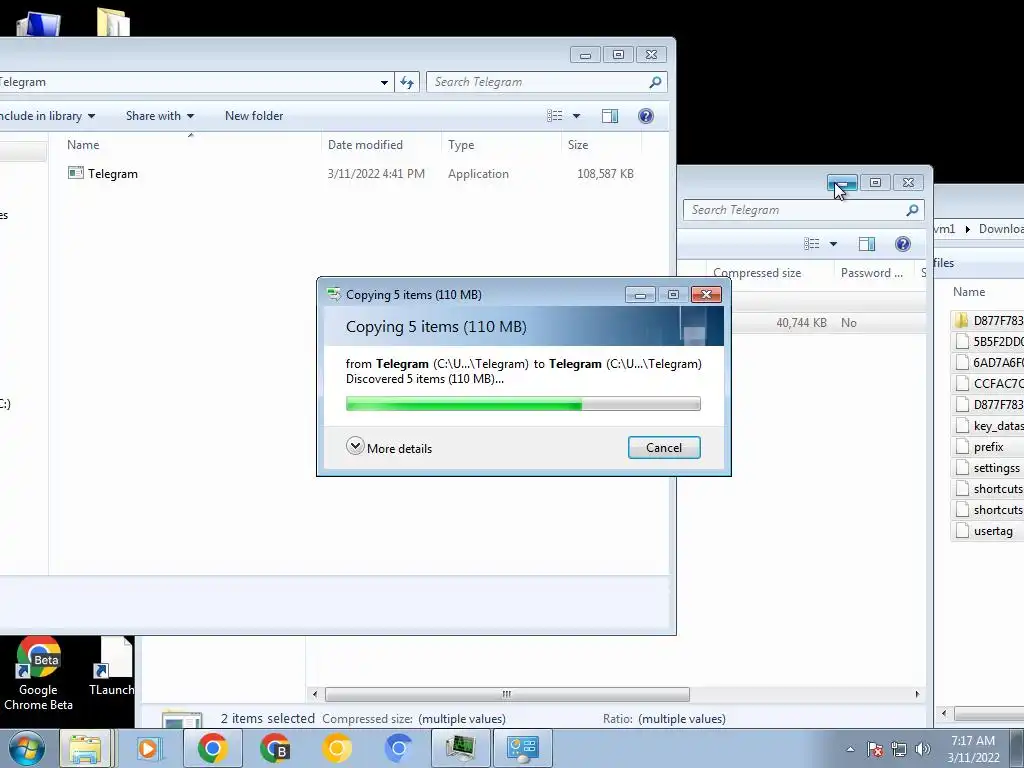This screenshot has height=768, width=1024.
Task: Open Chrome Beta from taskbar
Action: (x=275, y=748)
